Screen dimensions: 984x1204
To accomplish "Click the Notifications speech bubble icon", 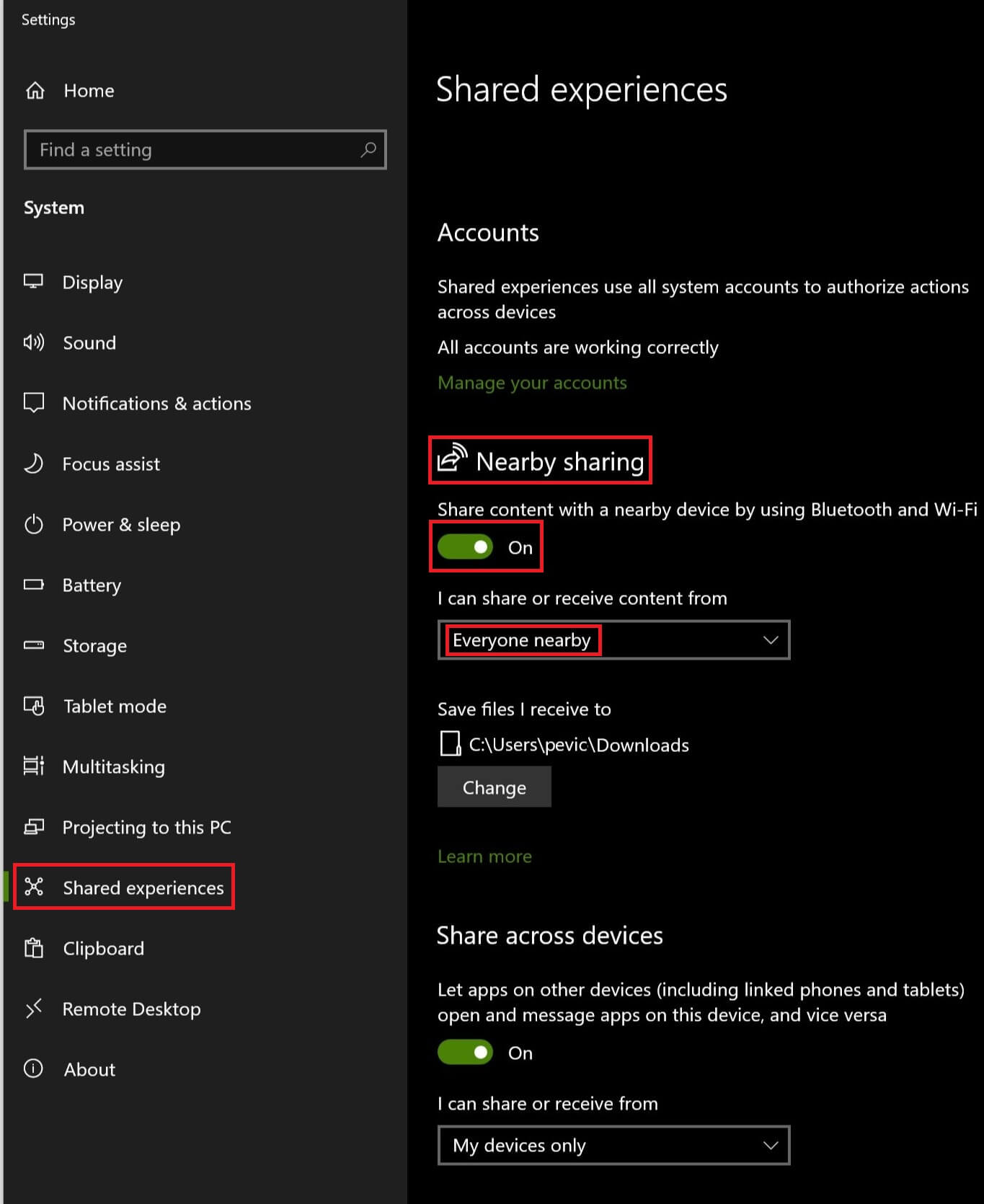I will [34, 402].
